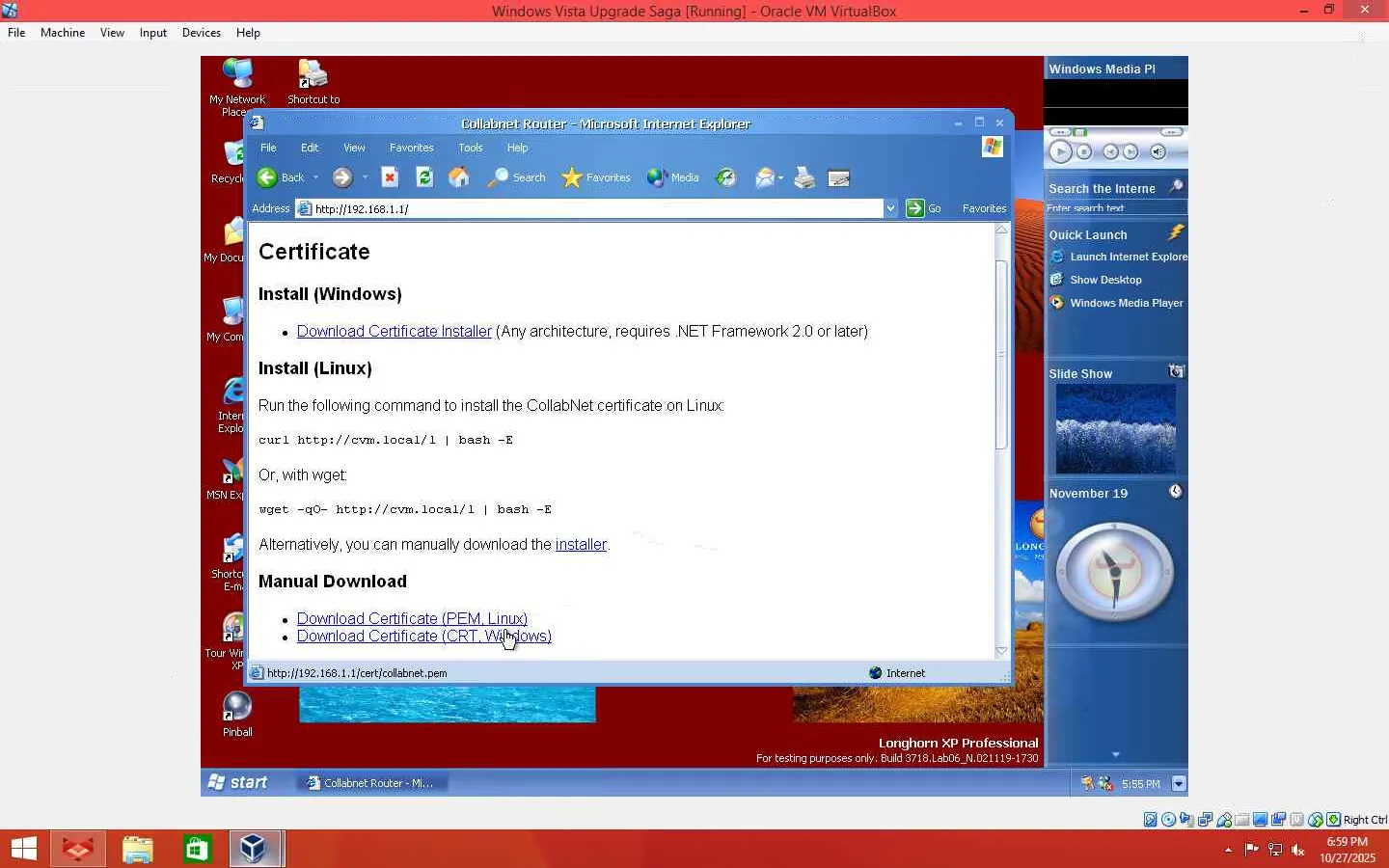
Task: Click the analog clock in the sidebar
Action: pos(1115,571)
